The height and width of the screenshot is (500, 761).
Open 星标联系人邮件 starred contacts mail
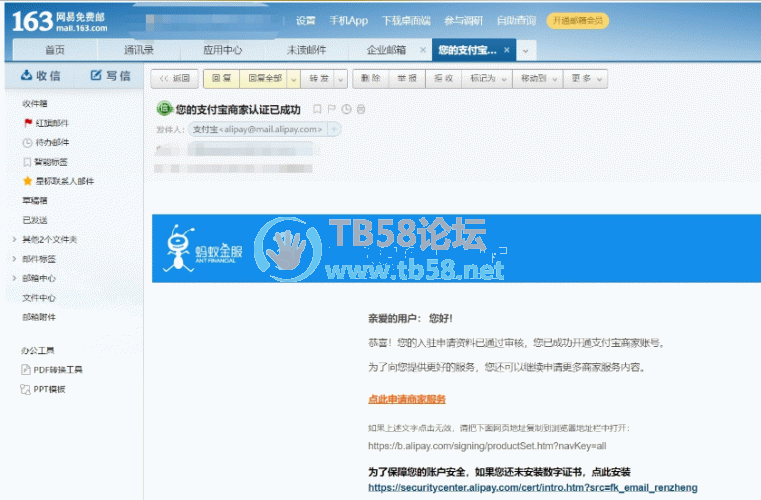(x=58, y=182)
